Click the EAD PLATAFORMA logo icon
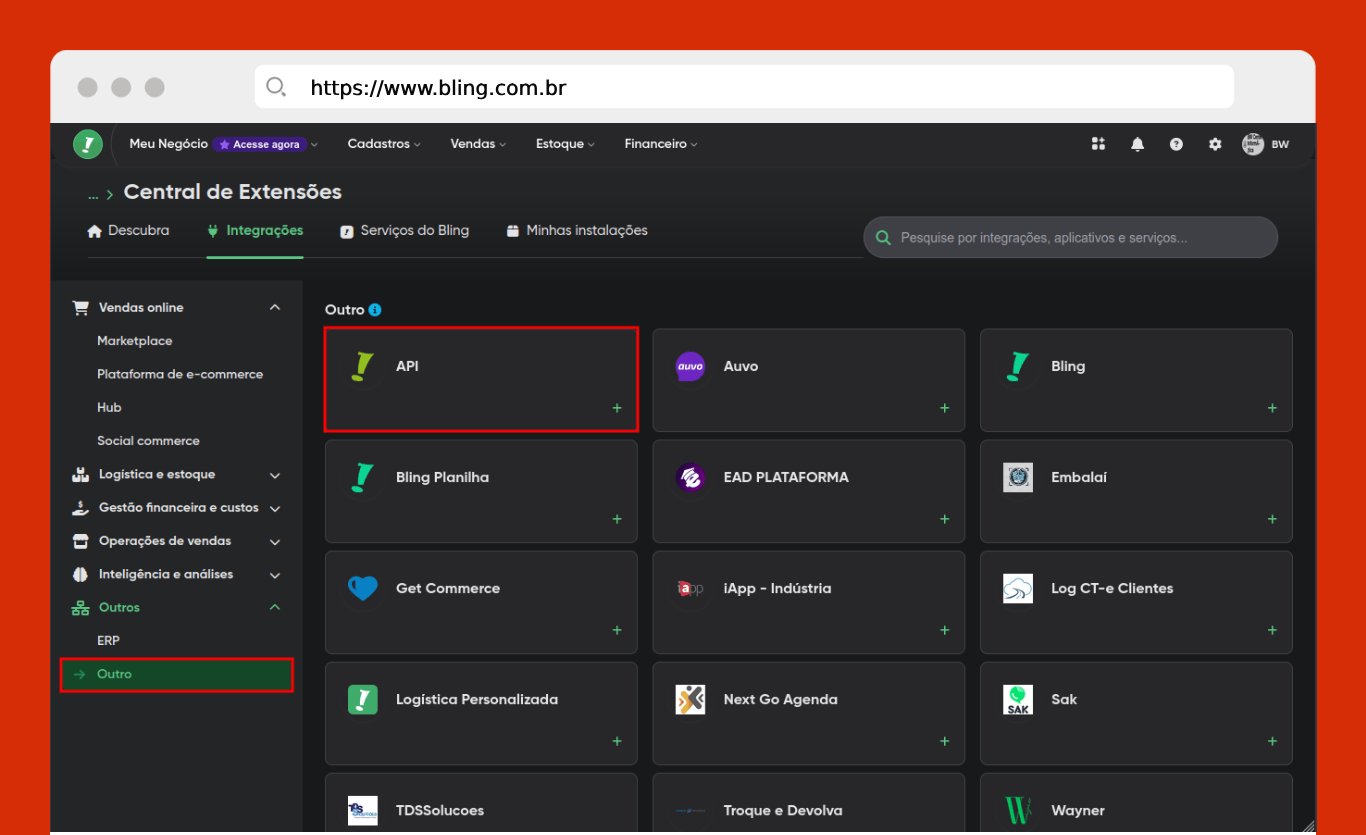Screen dimensions: 1366x835 click(x=690, y=477)
